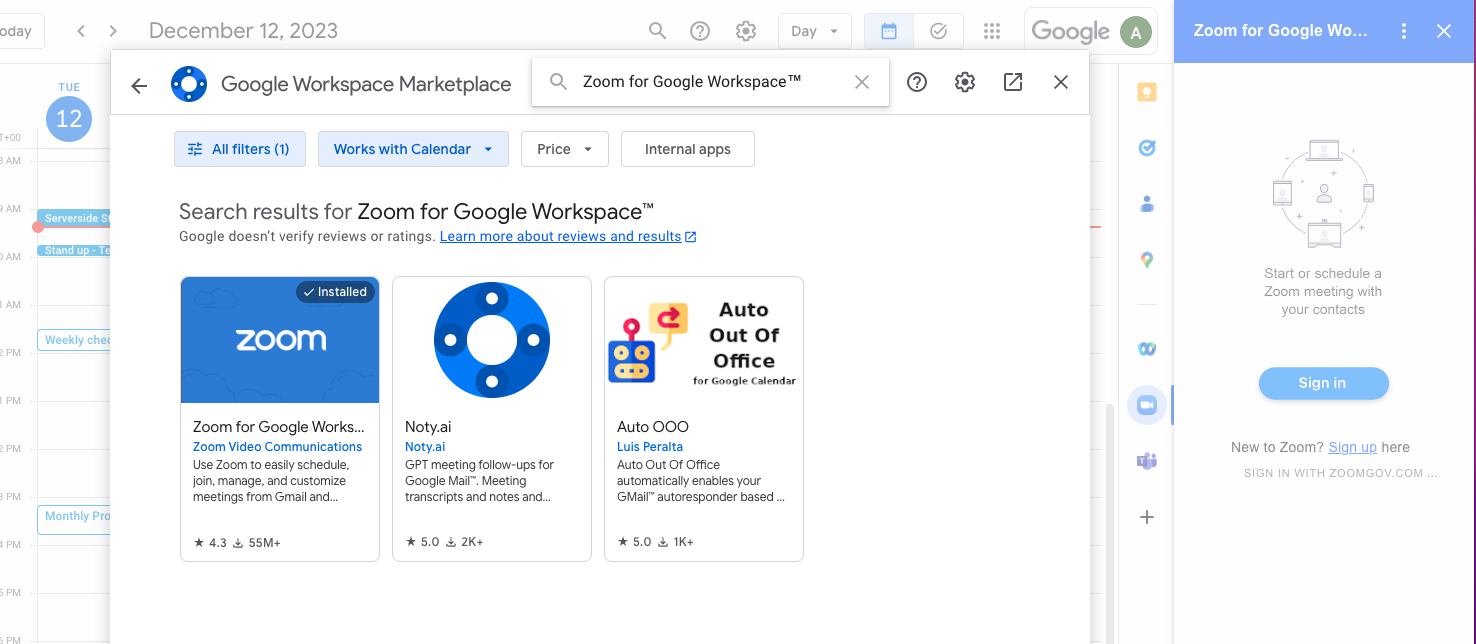Image resolution: width=1476 pixels, height=644 pixels.
Task: Open Microsoft Teams add-on icon
Action: [x=1147, y=461]
